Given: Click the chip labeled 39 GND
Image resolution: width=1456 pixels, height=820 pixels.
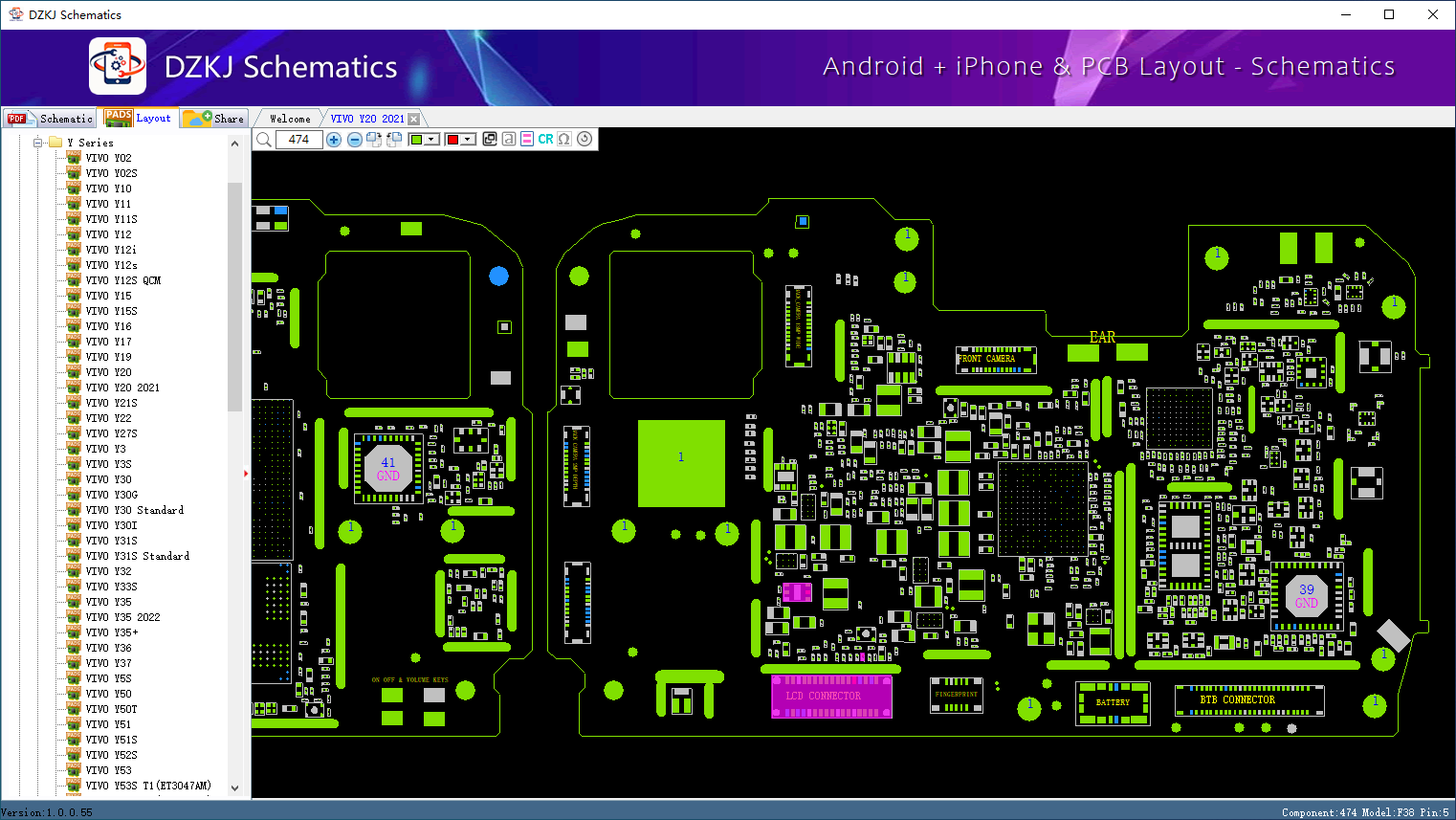Looking at the screenshot, I should coord(1307,596).
